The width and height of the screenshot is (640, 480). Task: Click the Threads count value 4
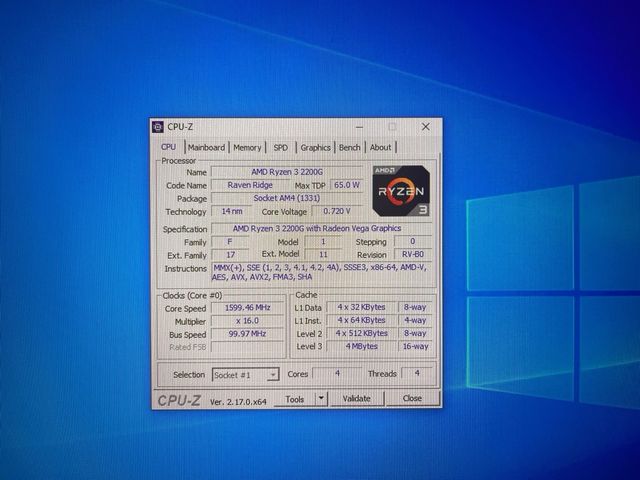[417, 373]
